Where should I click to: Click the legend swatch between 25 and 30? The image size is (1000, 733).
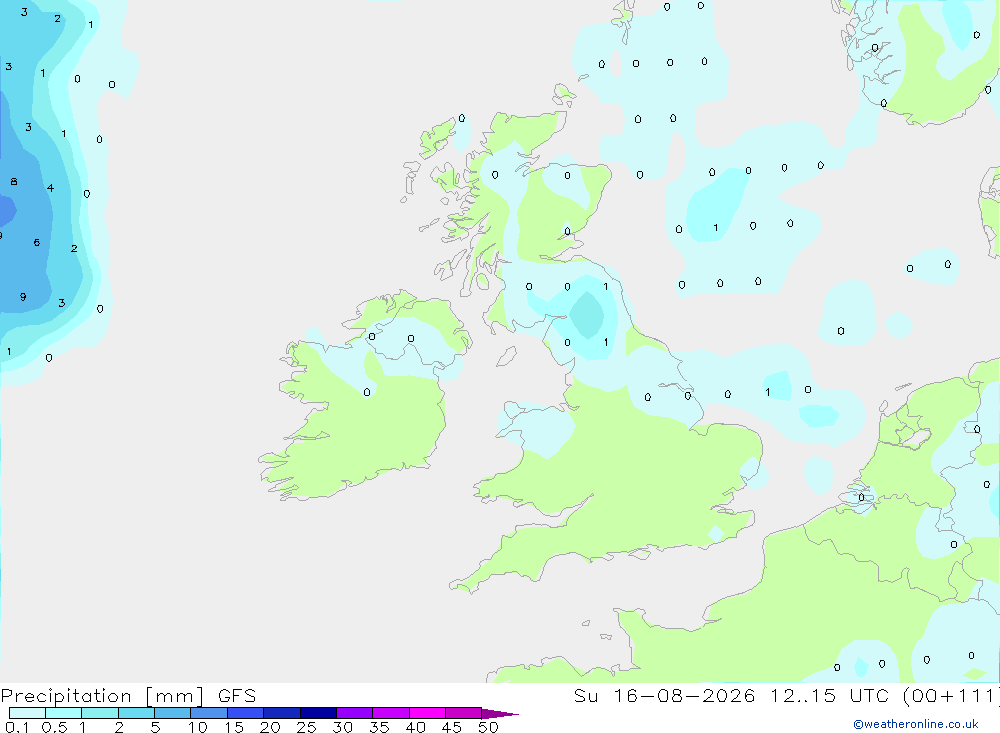pyautogui.click(x=318, y=713)
